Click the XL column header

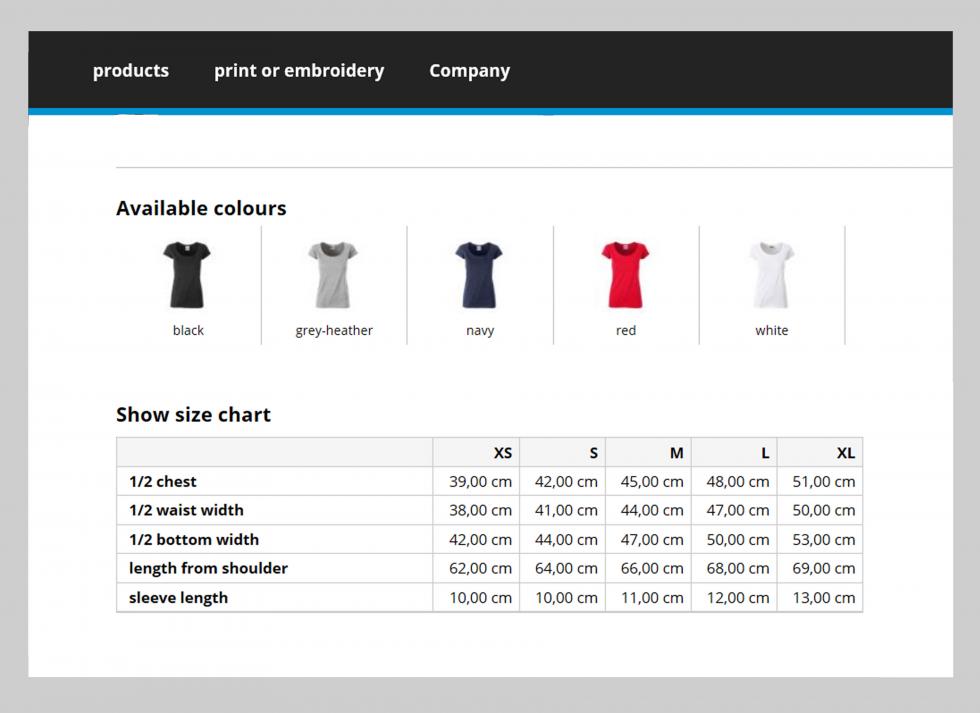[846, 453]
